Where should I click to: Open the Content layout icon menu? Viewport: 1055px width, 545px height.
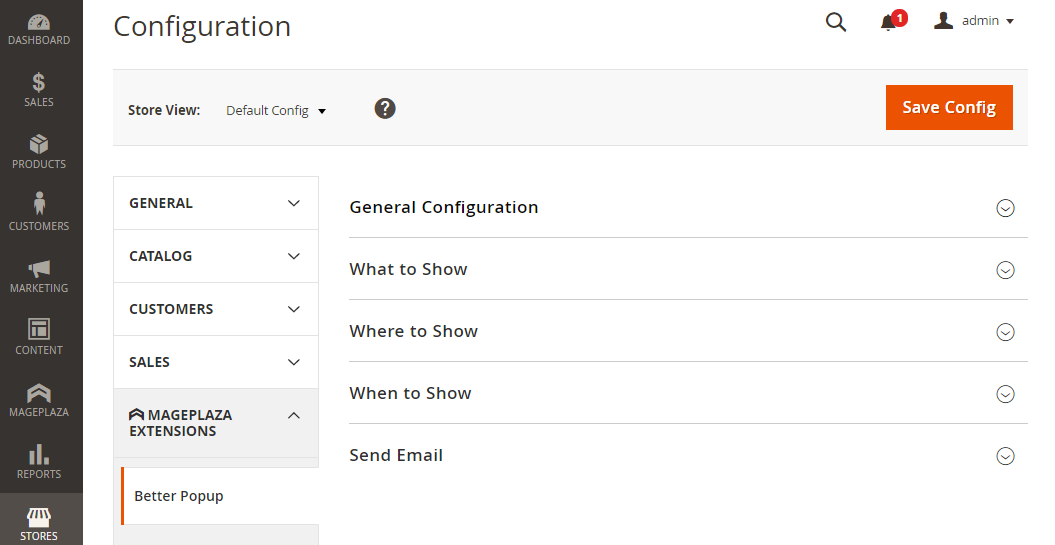tap(39, 330)
